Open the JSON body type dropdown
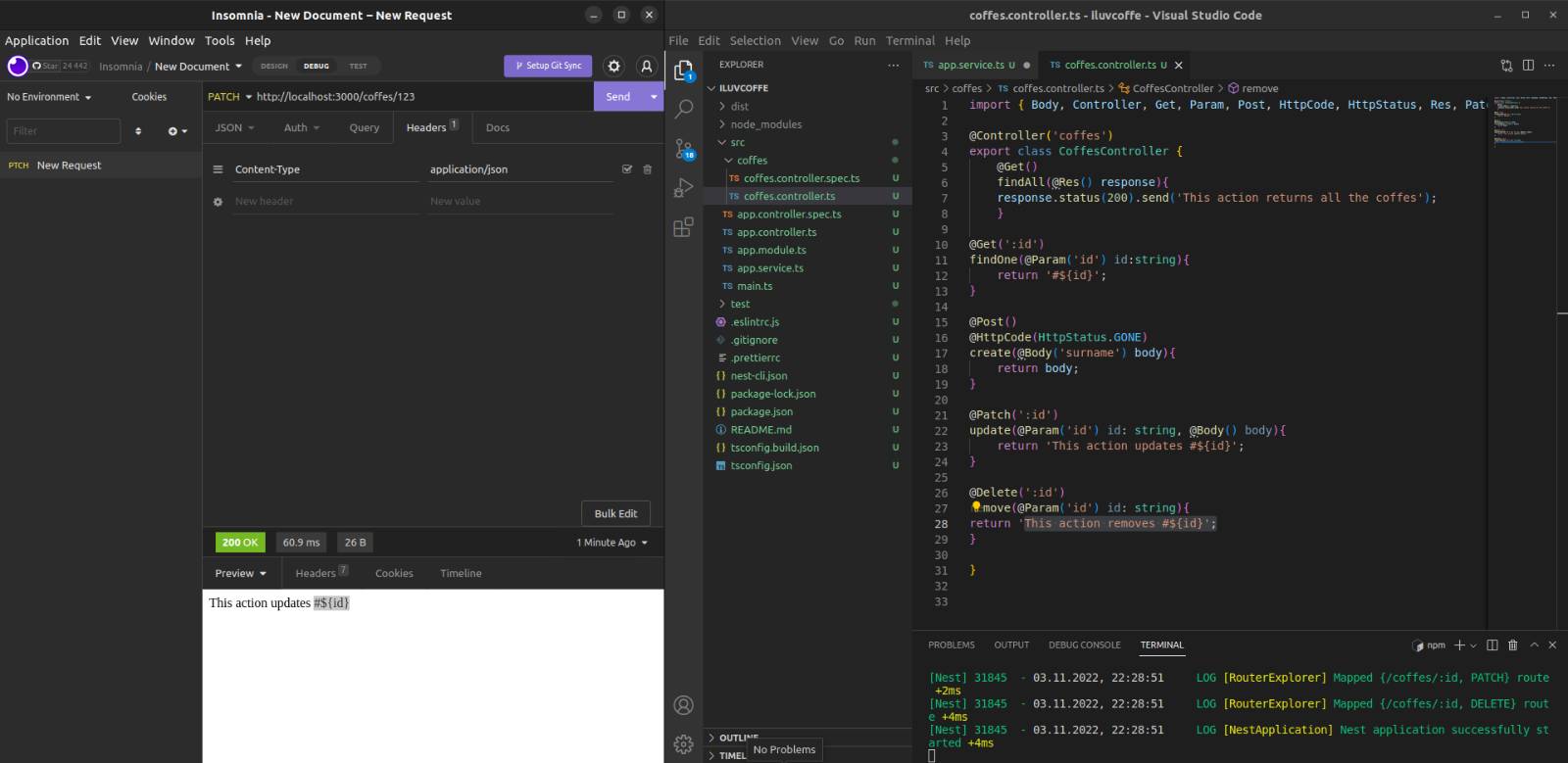The image size is (1568, 763). pyautogui.click(x=235, y=127)
